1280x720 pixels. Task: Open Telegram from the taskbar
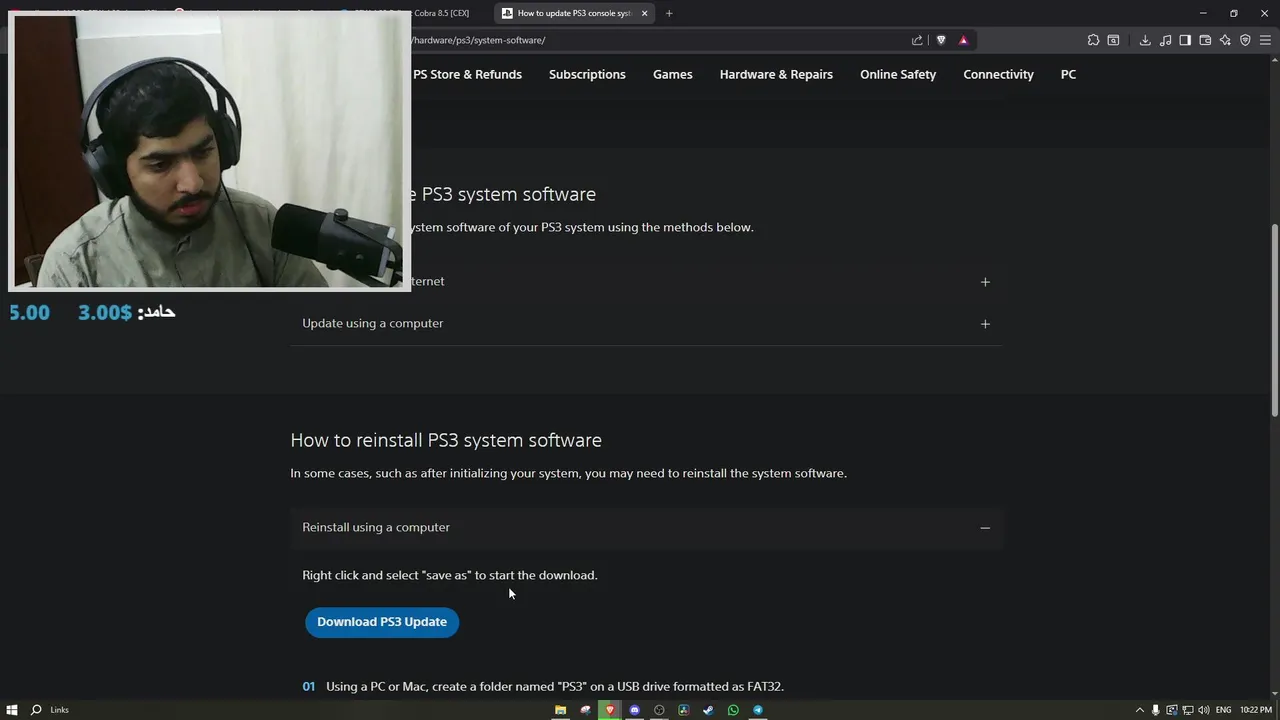pos(758,710)
